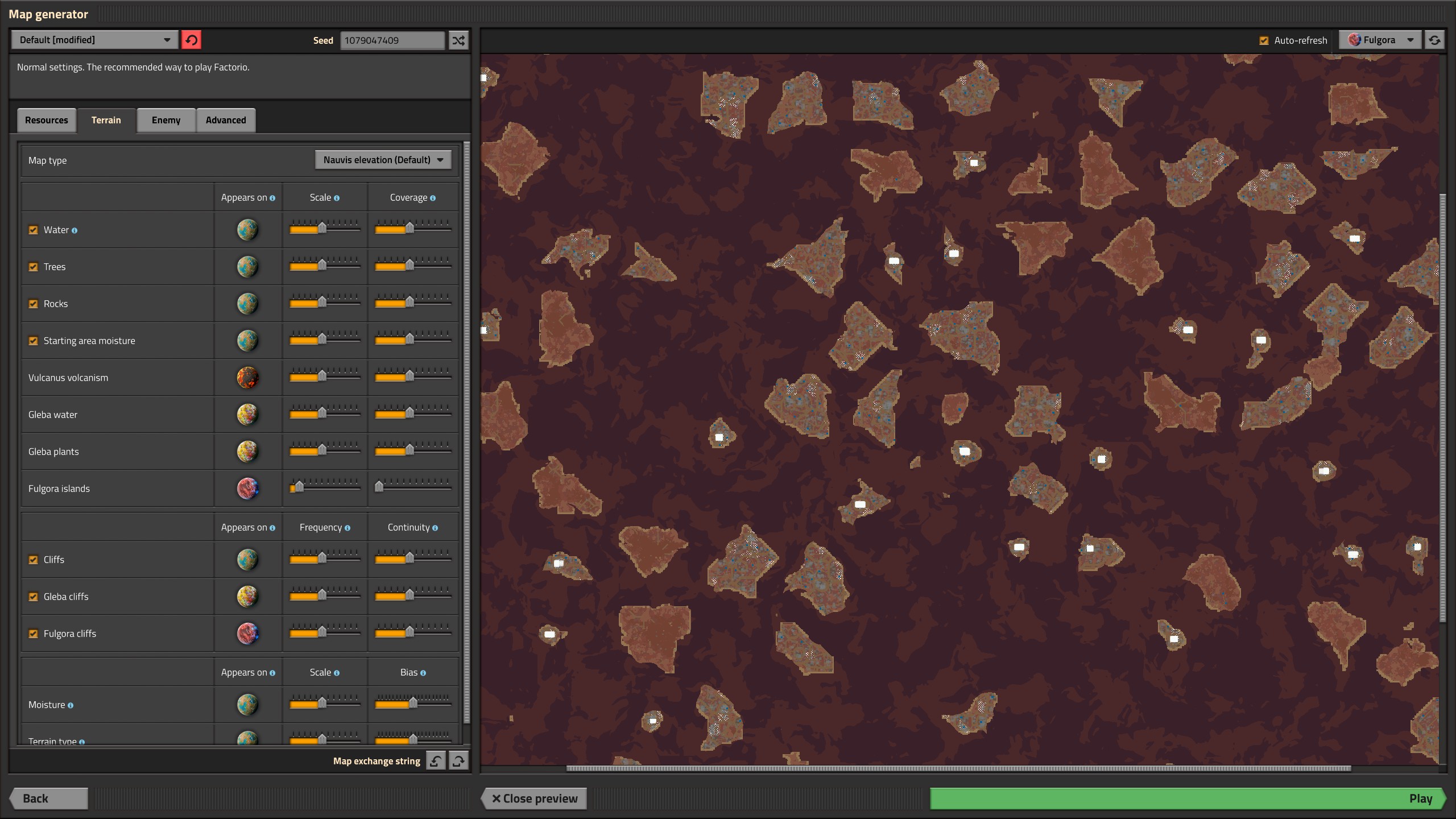Adjust the Trees coverage slider
This screenshot has height=819, width=1456.
tap(413, 266)
